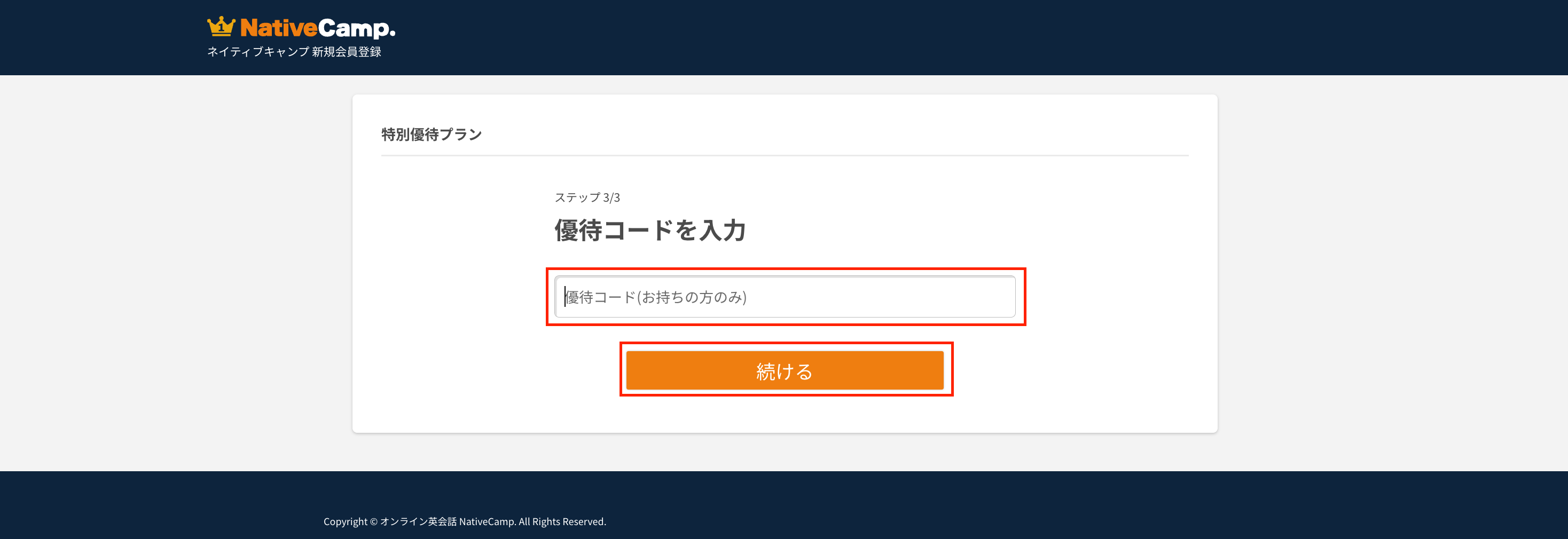1568x539 pixels.
Task: Click "All Rights Reserved." in footer
Action: (x=562, y=521)
